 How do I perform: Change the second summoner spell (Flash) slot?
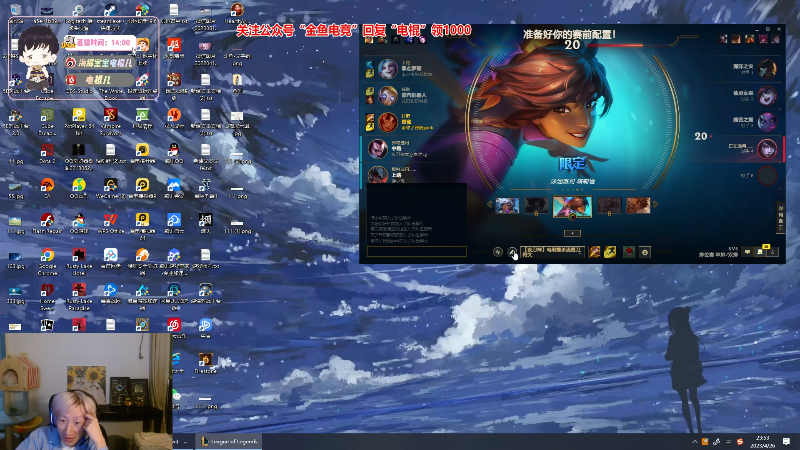click(610, 252)
